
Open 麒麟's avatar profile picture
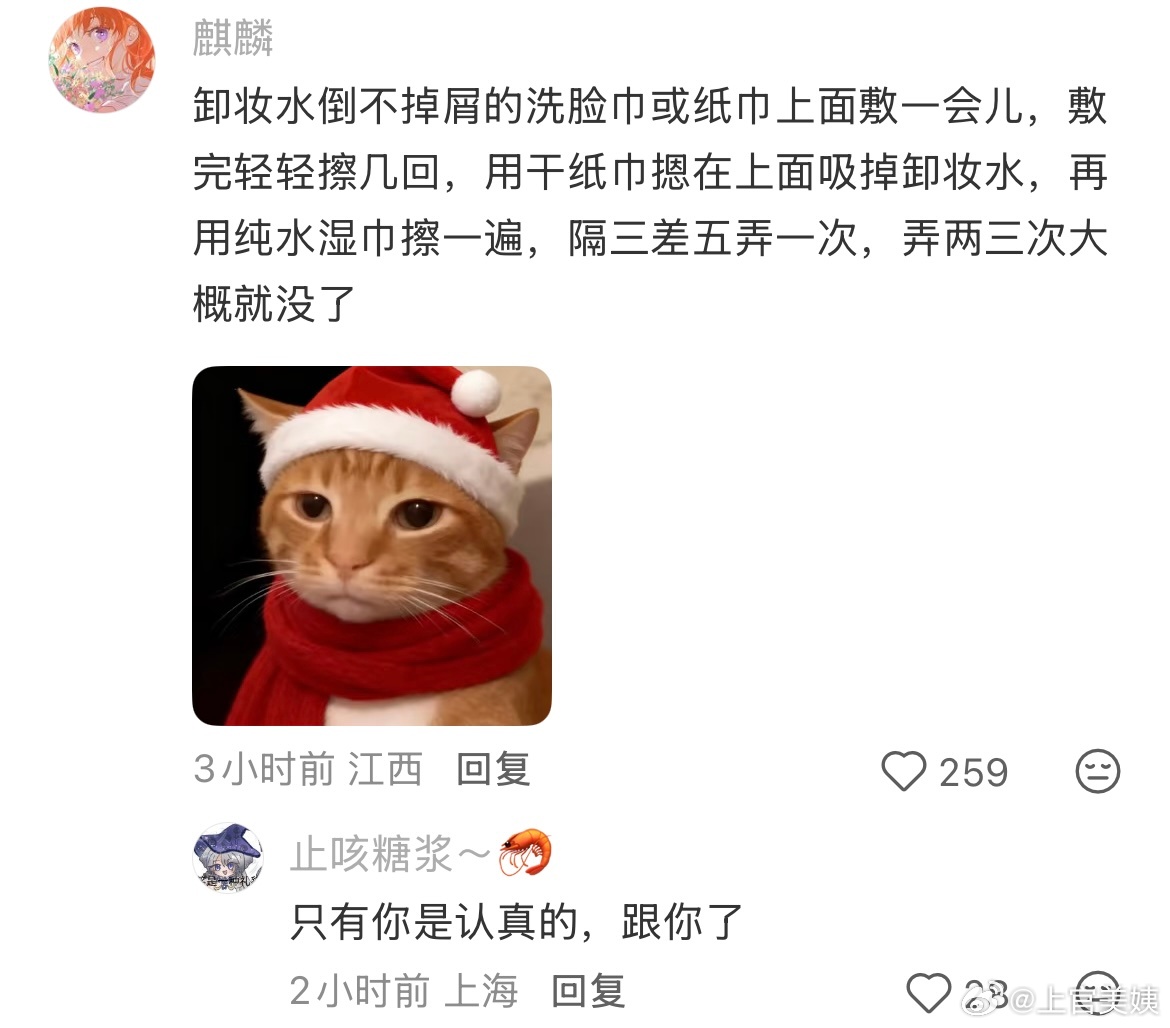tap(101, 60)
